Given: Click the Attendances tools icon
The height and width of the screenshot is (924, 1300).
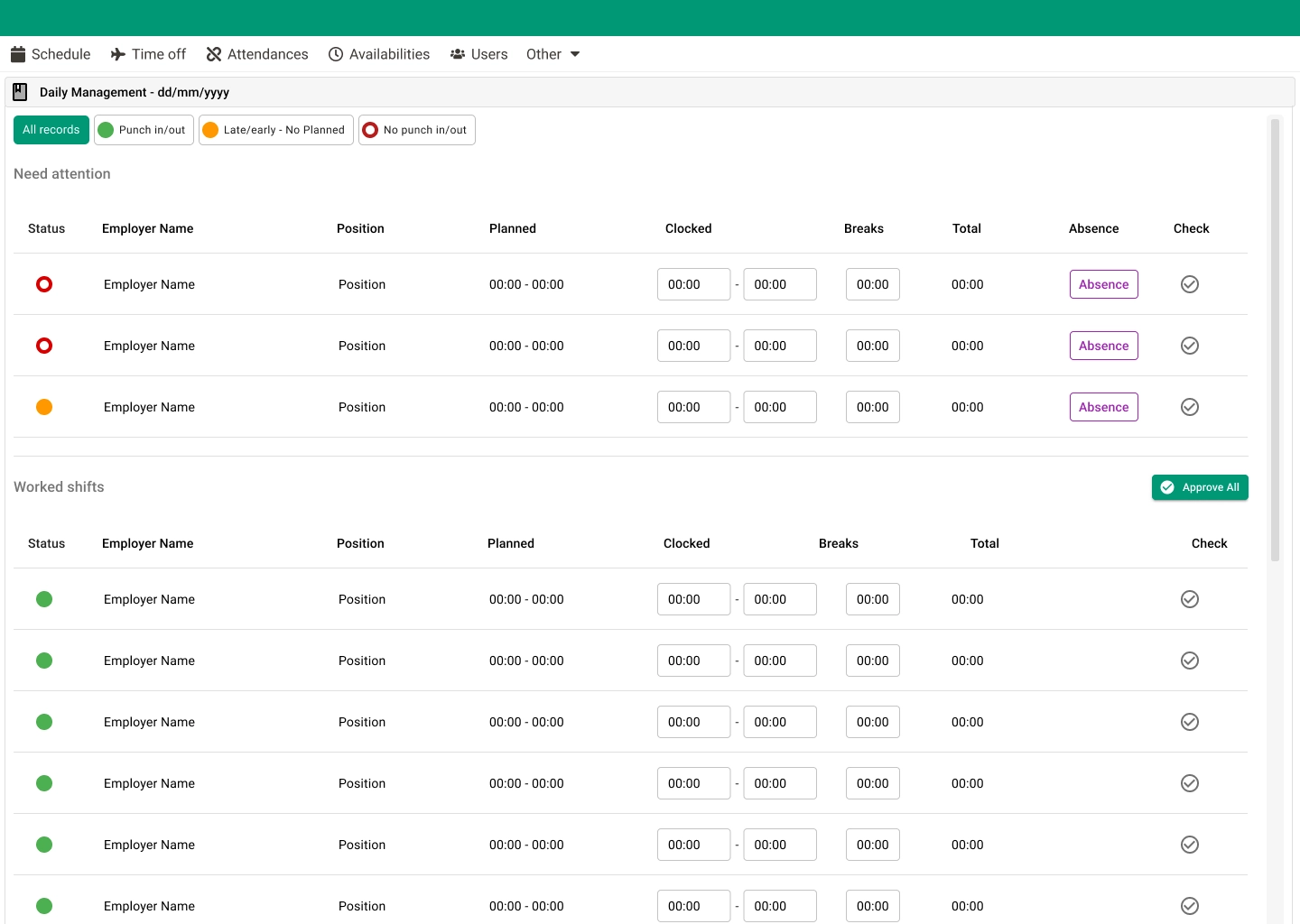Looking at the screenshot, I should (x=213, y=54).
